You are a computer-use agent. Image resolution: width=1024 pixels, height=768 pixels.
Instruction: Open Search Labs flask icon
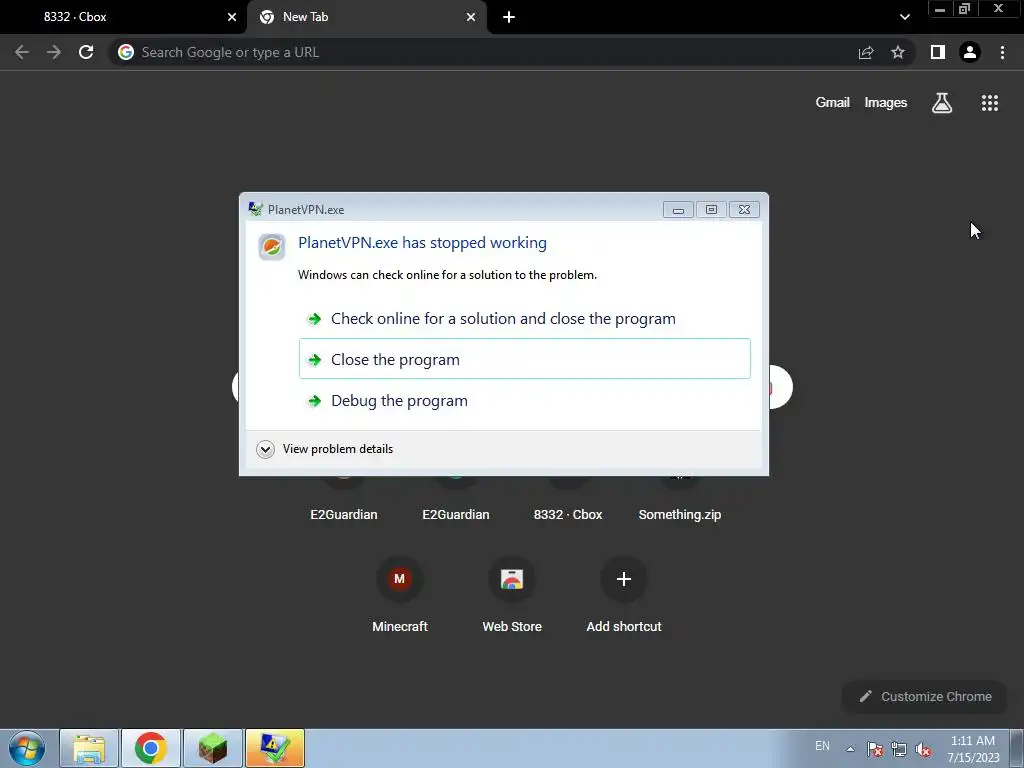942,103
